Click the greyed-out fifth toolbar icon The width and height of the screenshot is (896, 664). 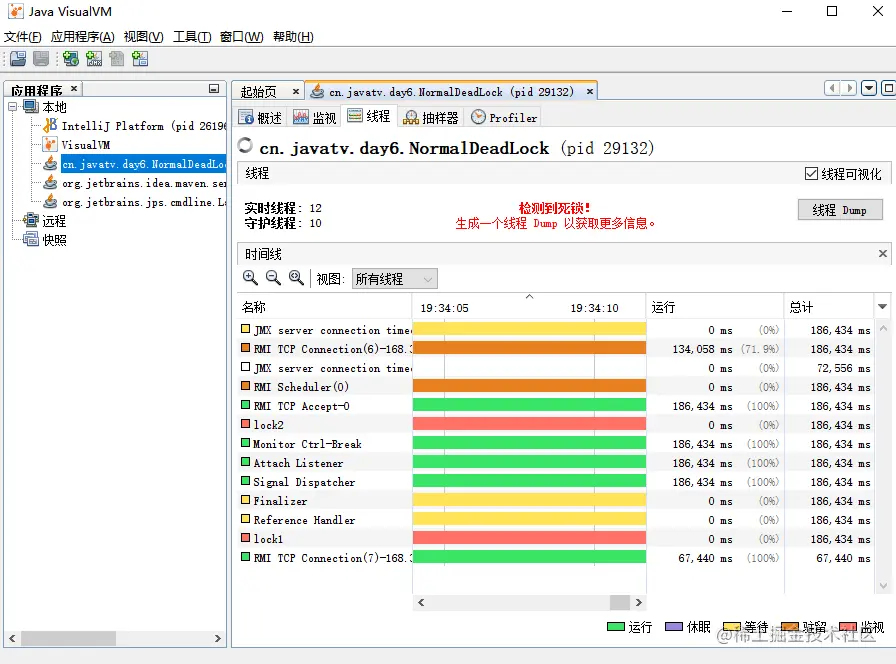point(117,58)
